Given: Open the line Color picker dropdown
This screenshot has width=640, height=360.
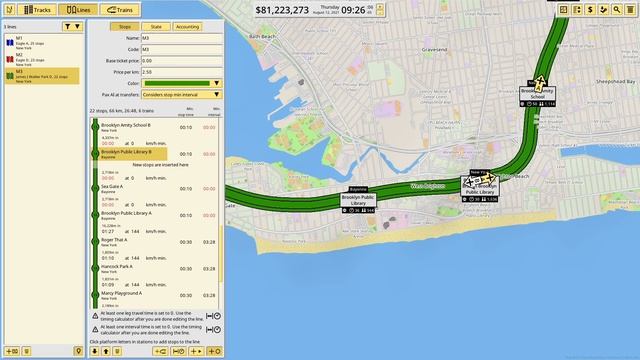Looking at the screenshot, I should point(182,83).
